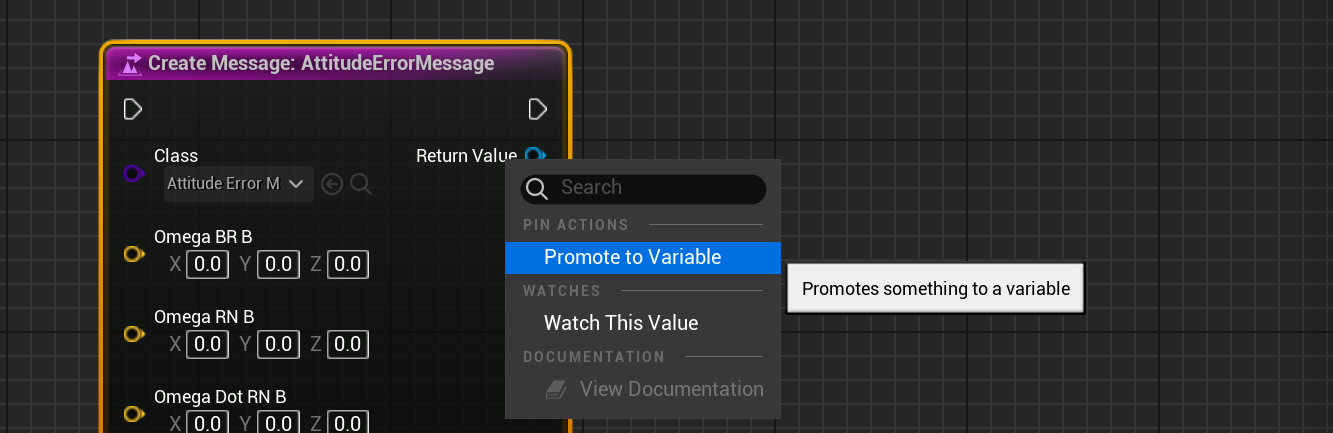1333x433 pixels.
Task: Click the browse-to-asset magnifier icon beside Class
Action: (x=361, y=184)
